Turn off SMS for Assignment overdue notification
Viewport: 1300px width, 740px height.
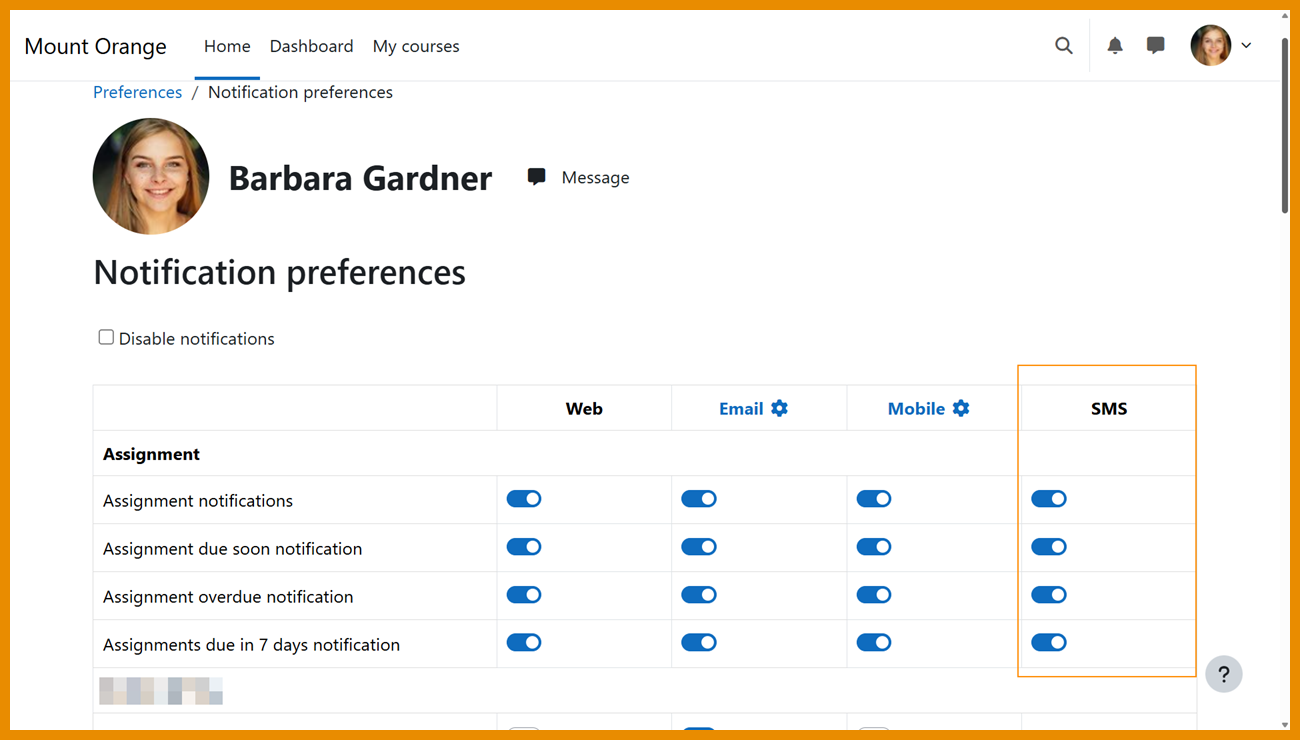(1049, 595)
